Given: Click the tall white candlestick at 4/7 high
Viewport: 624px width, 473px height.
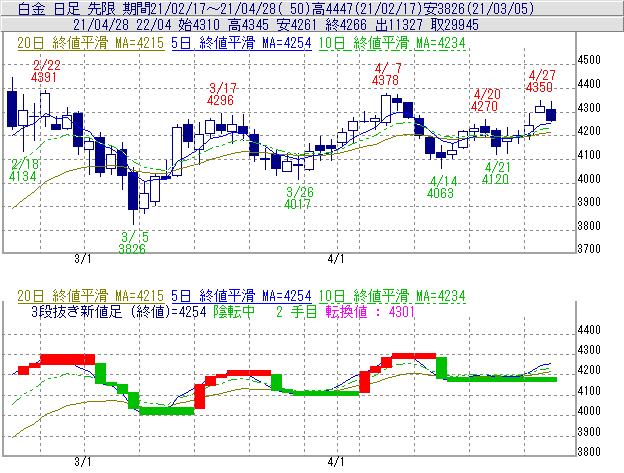Looking at the screenshot, I should click(386, 109).
